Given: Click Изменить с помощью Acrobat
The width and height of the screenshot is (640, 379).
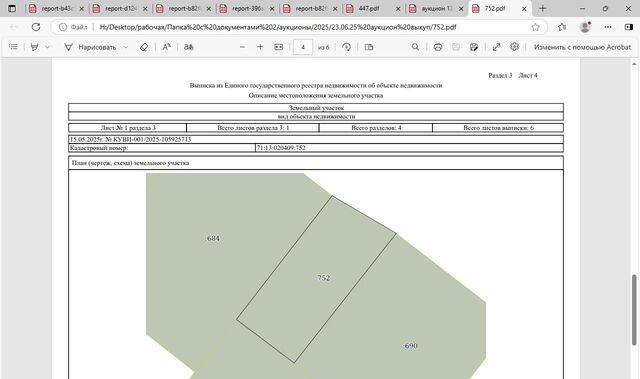Looking at the screenshot, I should tap(582, 47).
